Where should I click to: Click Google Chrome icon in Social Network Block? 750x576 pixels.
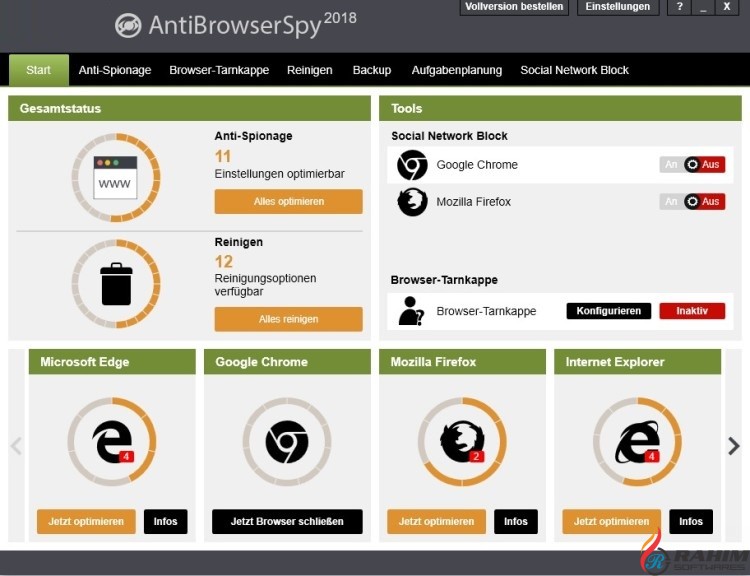pyautogui.click(x=412, y=165)
